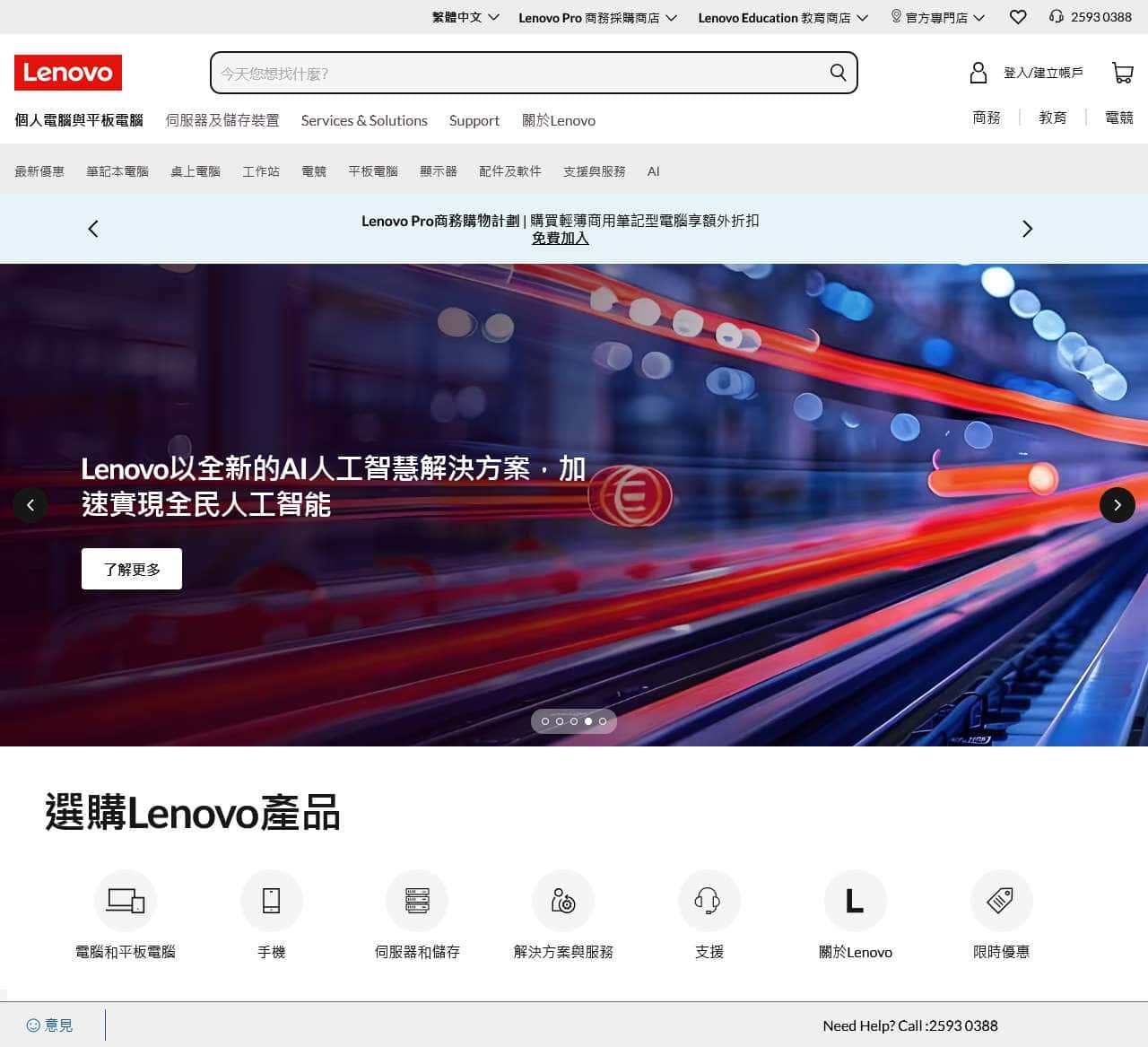Go to next promo announcement

[1028, 229]
